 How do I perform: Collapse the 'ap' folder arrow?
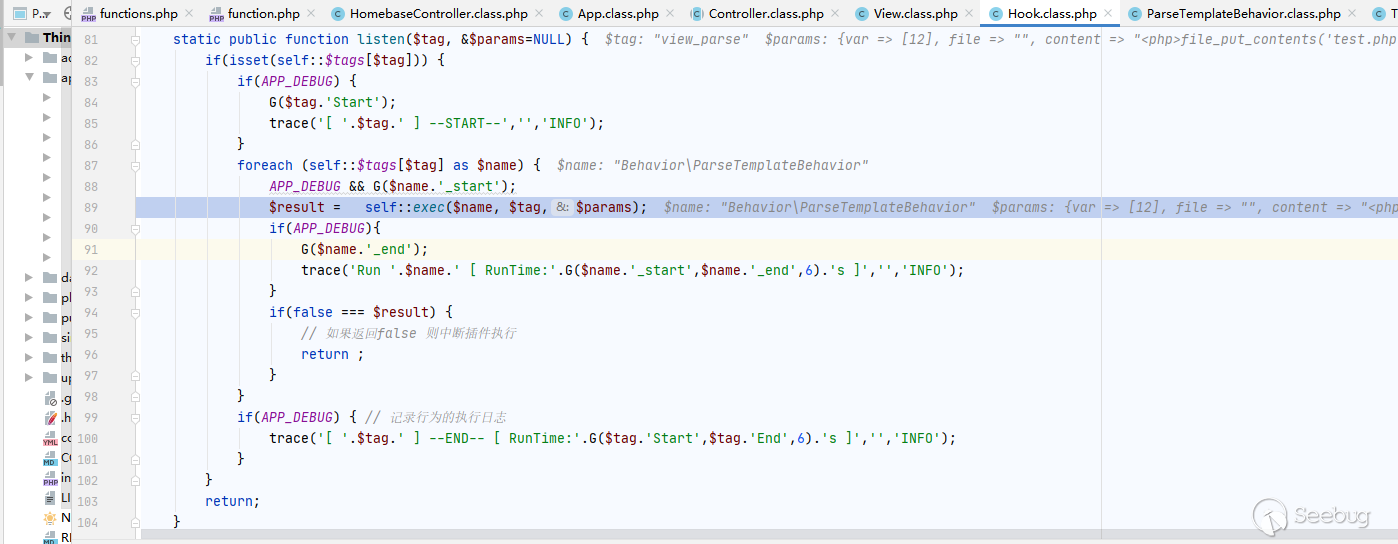click(x=28, y=77)
